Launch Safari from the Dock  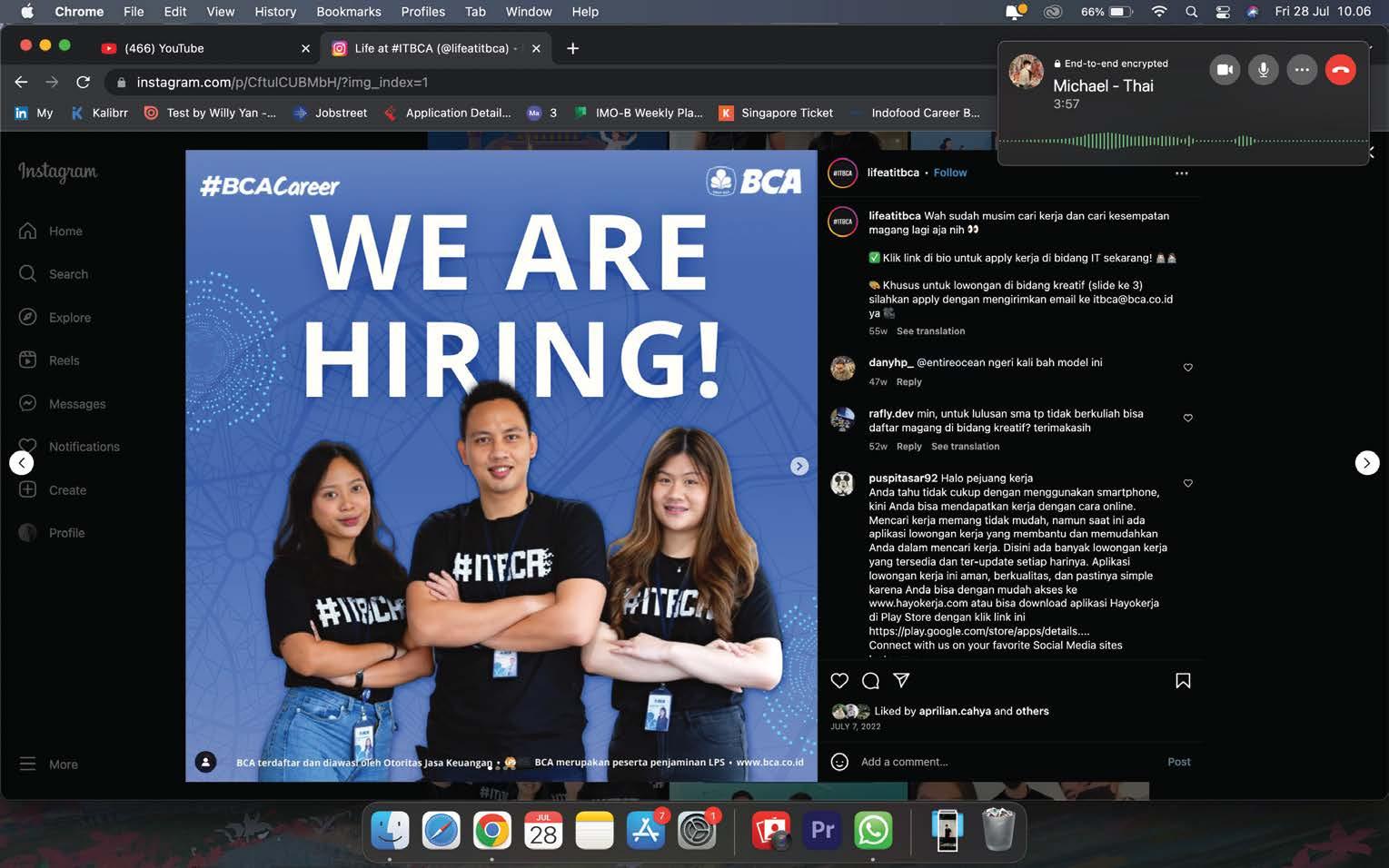point(442,830)
